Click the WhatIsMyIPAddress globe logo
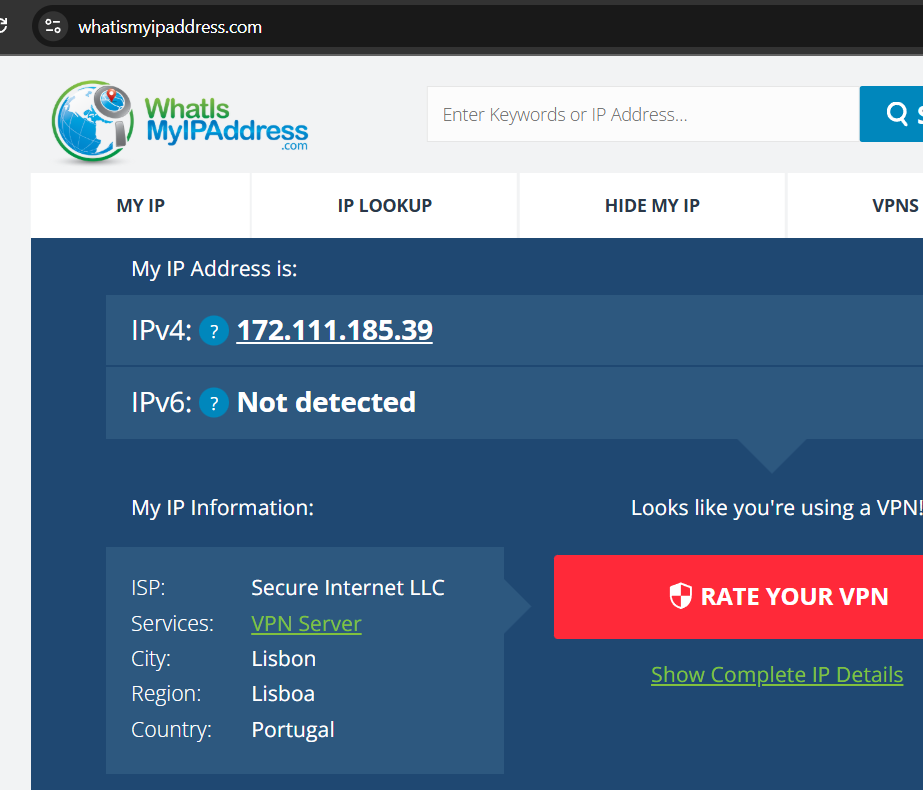Viewport: 923px width, 790px height. click(92, 121)
